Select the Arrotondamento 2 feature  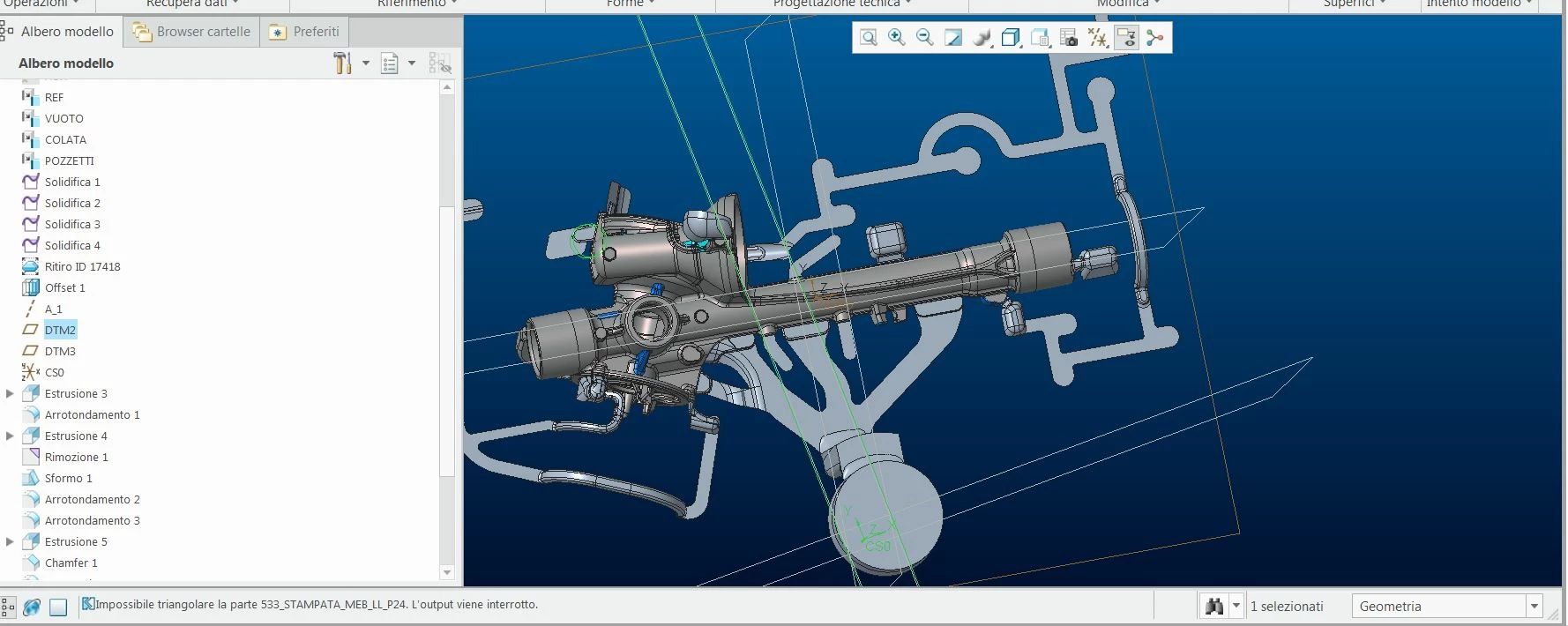[x=92, y=499]
